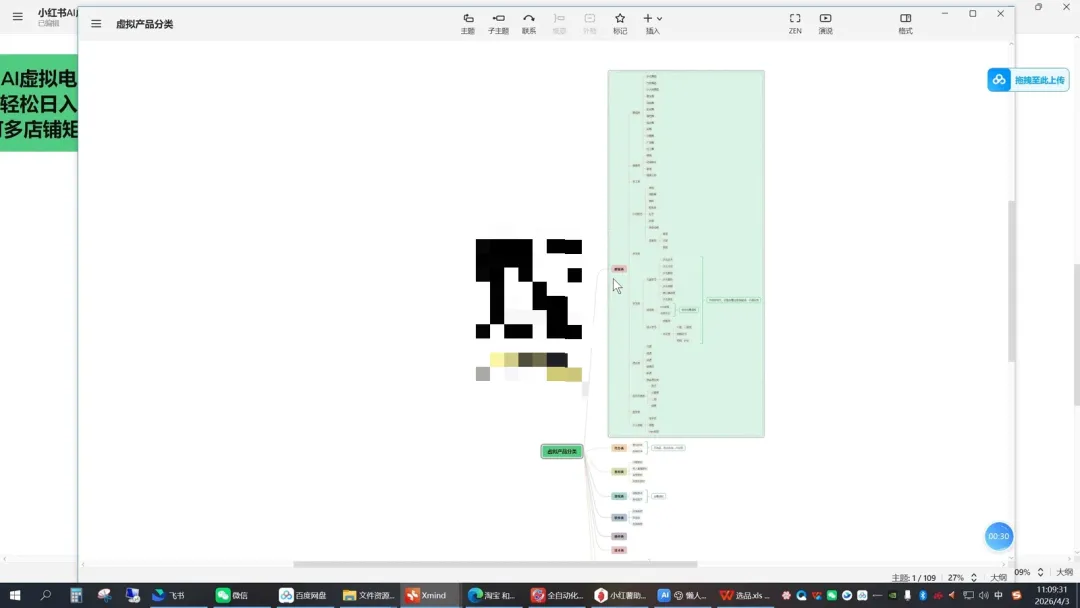
Task: Open the Edge 淘宝 window on taskbar
Action: point(492,595)
